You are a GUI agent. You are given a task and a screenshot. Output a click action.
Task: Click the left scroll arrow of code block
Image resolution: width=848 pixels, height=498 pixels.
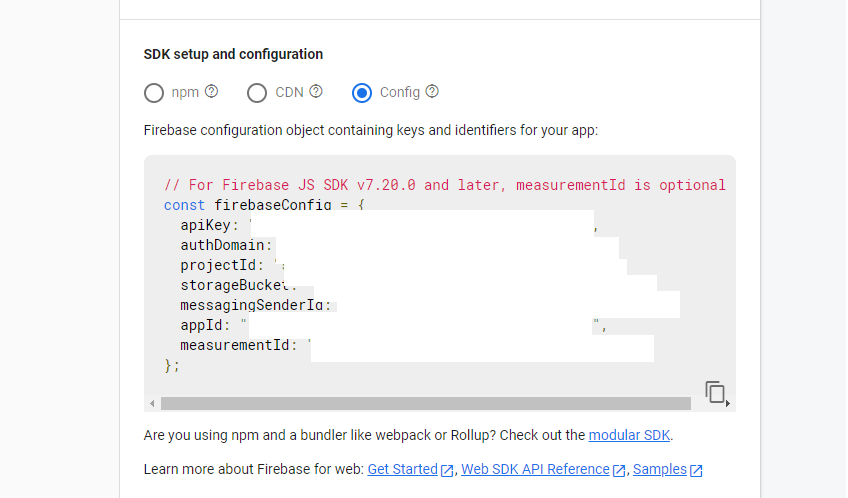click(152, 404)
